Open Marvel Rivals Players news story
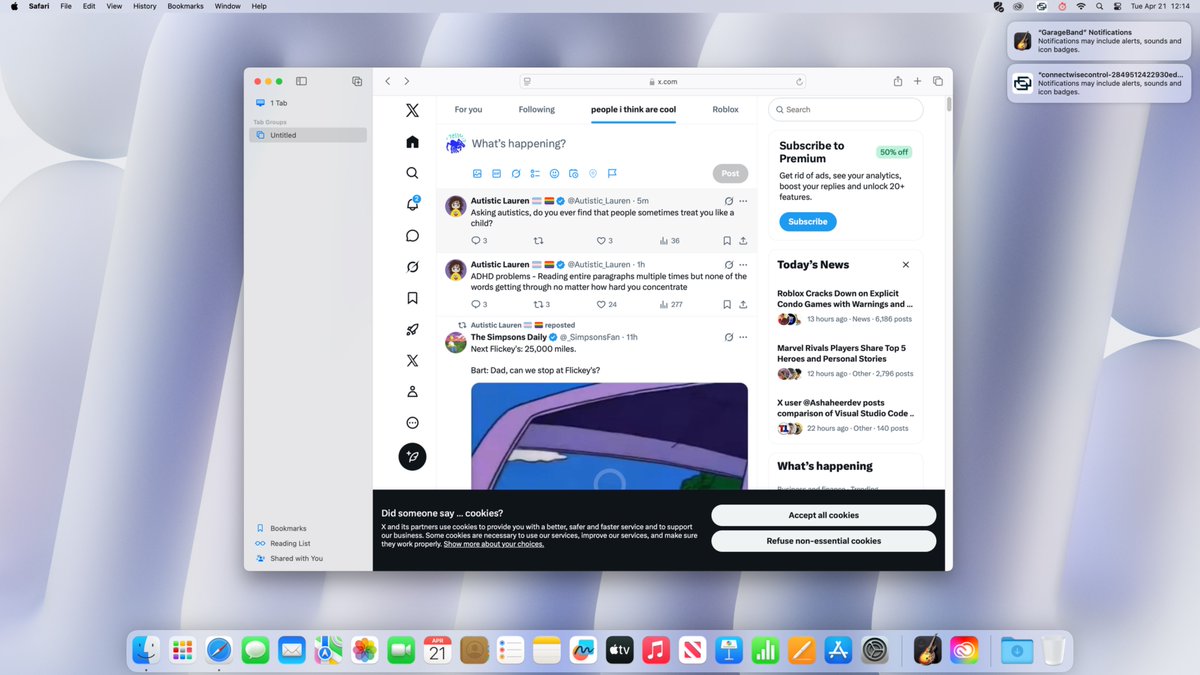The image size is (1200, 675). (845, 360)
